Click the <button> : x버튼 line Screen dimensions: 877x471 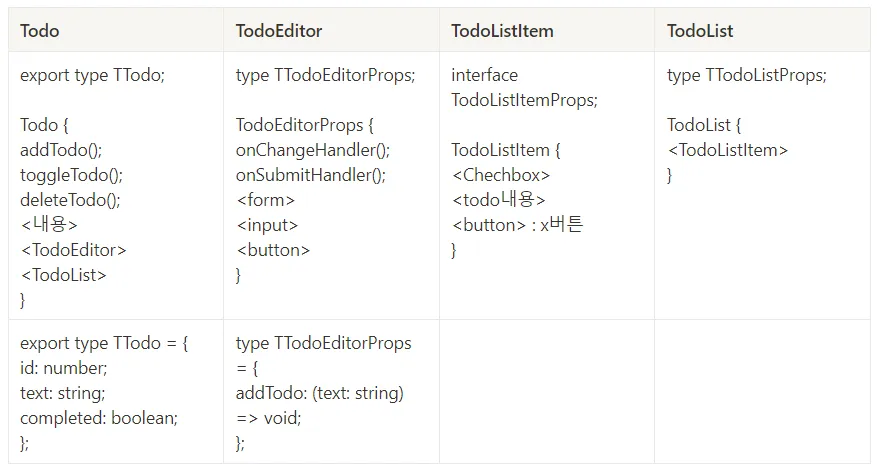coord(517,225)
